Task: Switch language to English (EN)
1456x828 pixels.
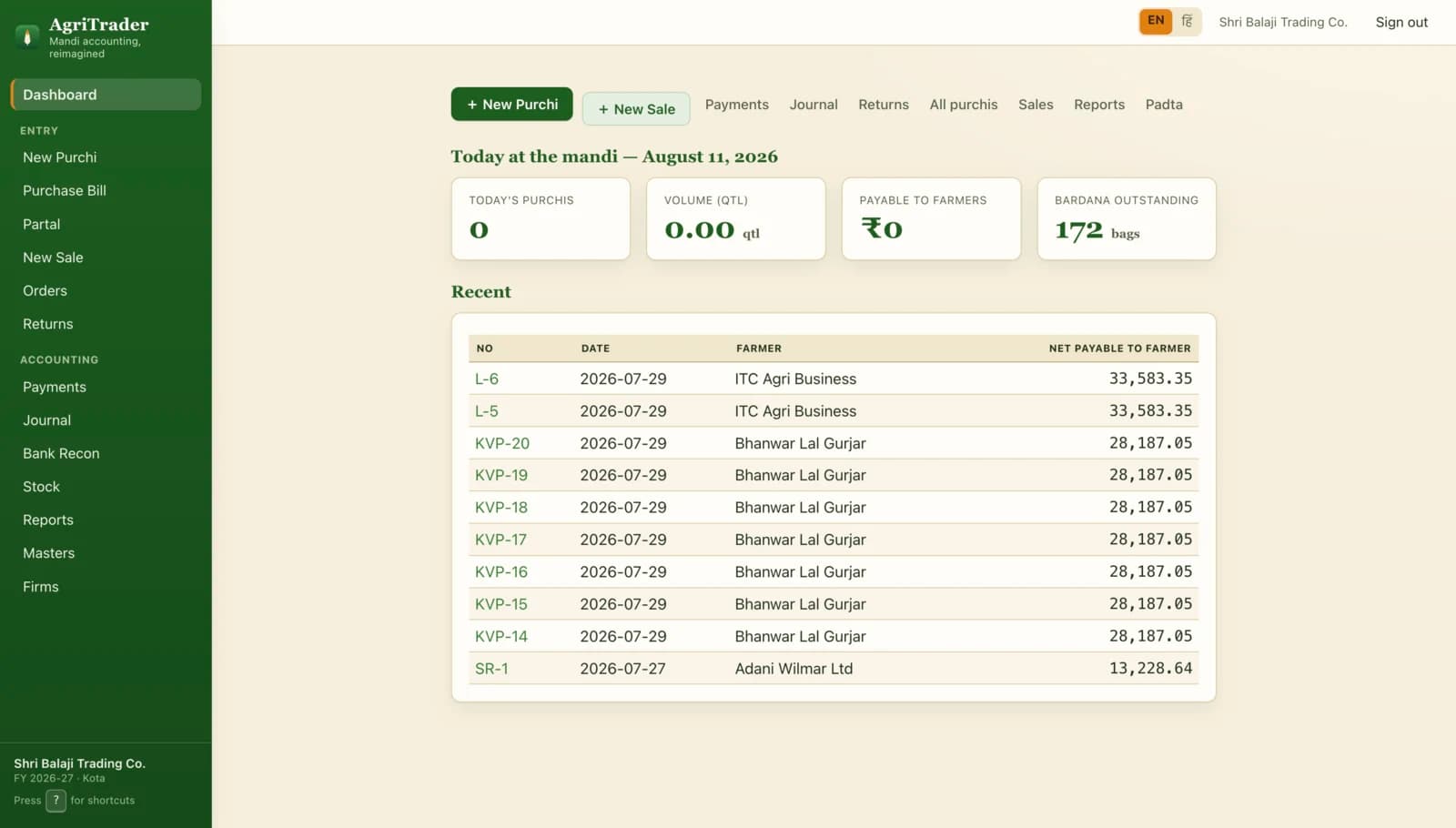Action: [1156, 21]
